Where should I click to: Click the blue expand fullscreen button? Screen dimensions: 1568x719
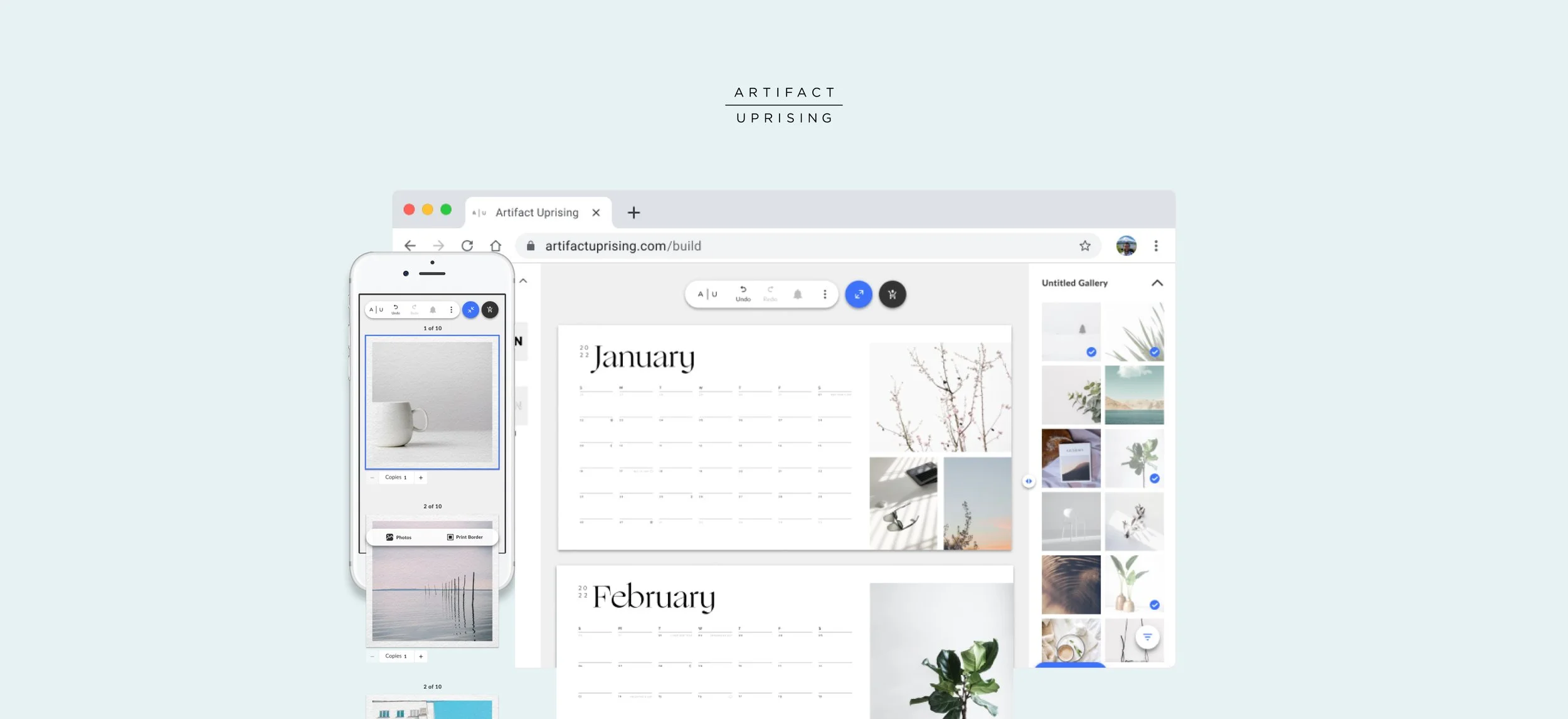tap(859, 294)
